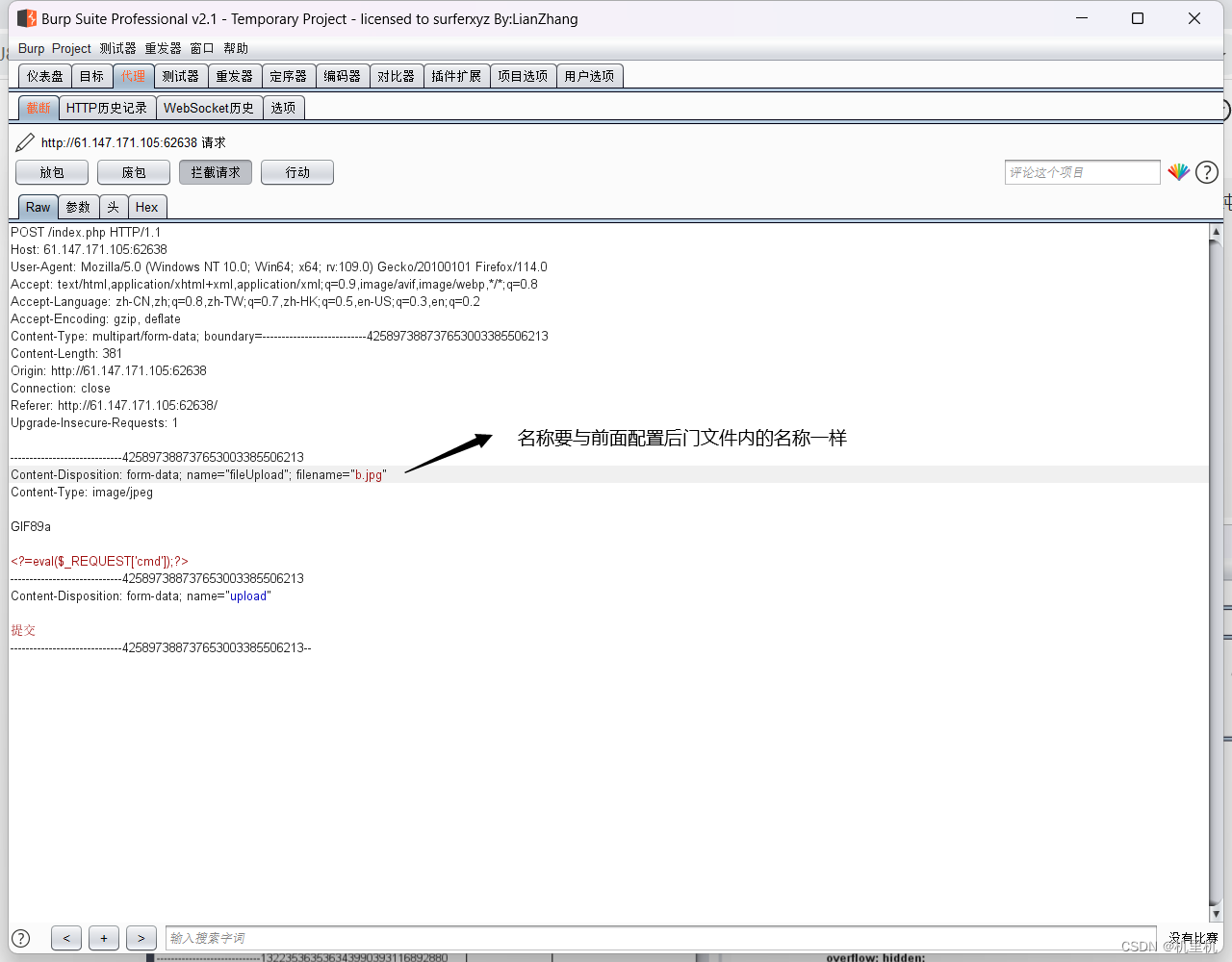Click the GIF89a line

coord(31,526)
